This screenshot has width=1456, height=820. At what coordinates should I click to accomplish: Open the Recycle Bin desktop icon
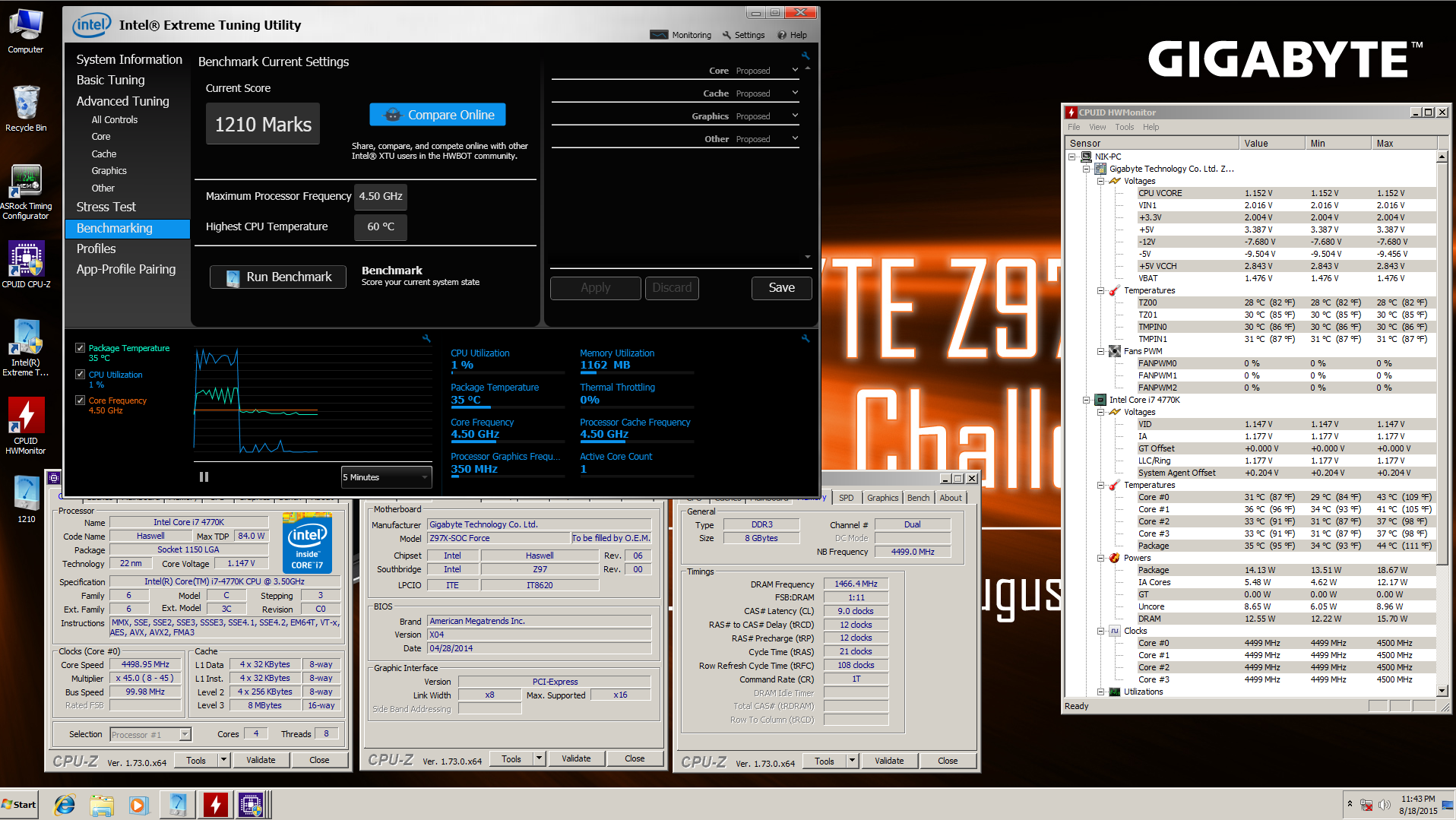click(x=26, y=108)
